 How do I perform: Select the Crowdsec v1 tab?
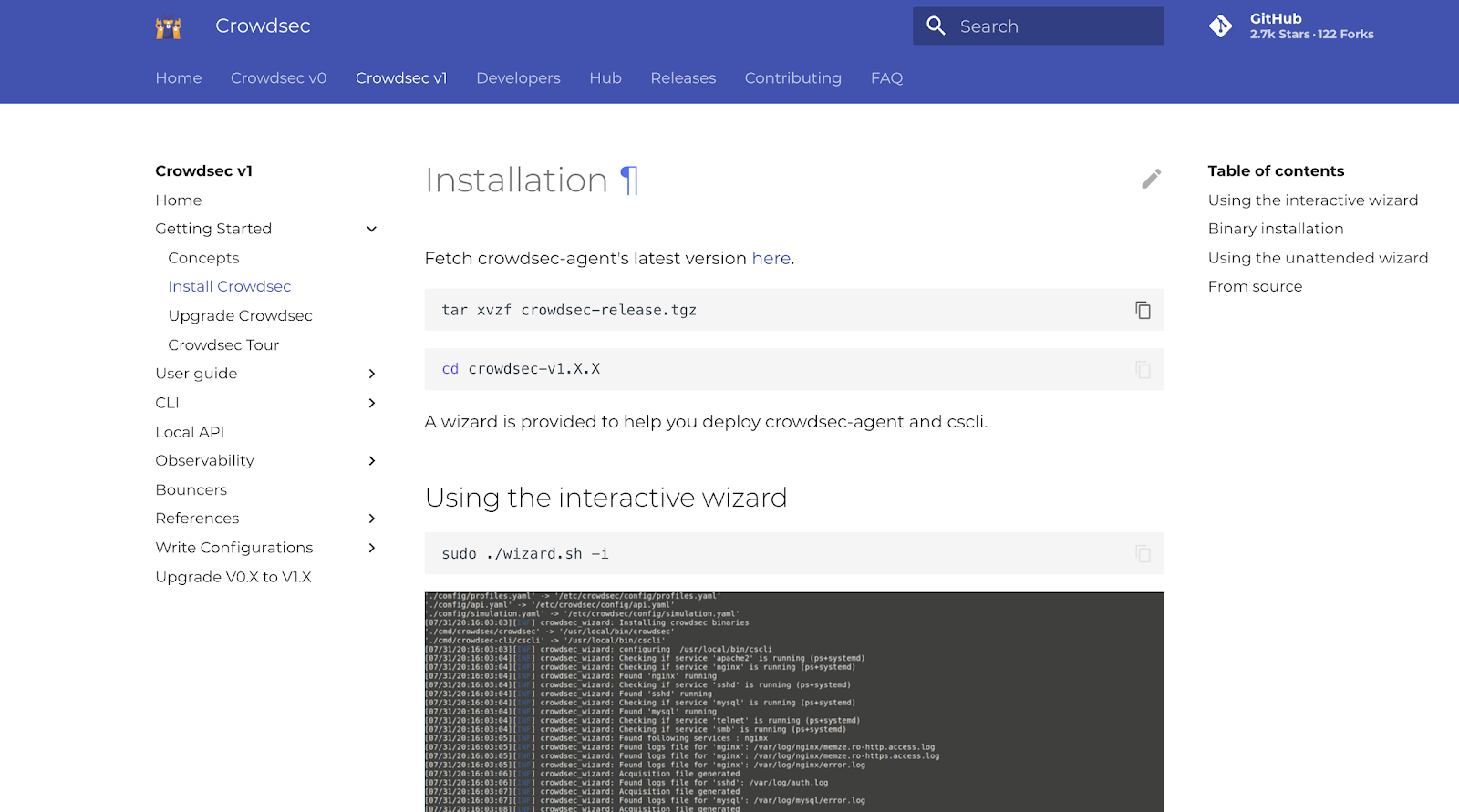(401, 78)
